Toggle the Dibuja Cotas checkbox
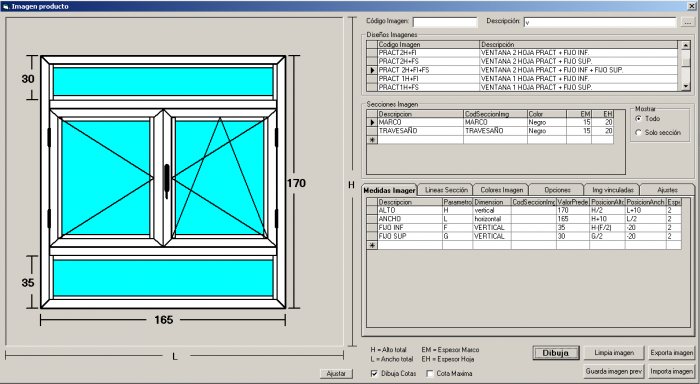This screenshot has width=700, height=384. (374, 373)
